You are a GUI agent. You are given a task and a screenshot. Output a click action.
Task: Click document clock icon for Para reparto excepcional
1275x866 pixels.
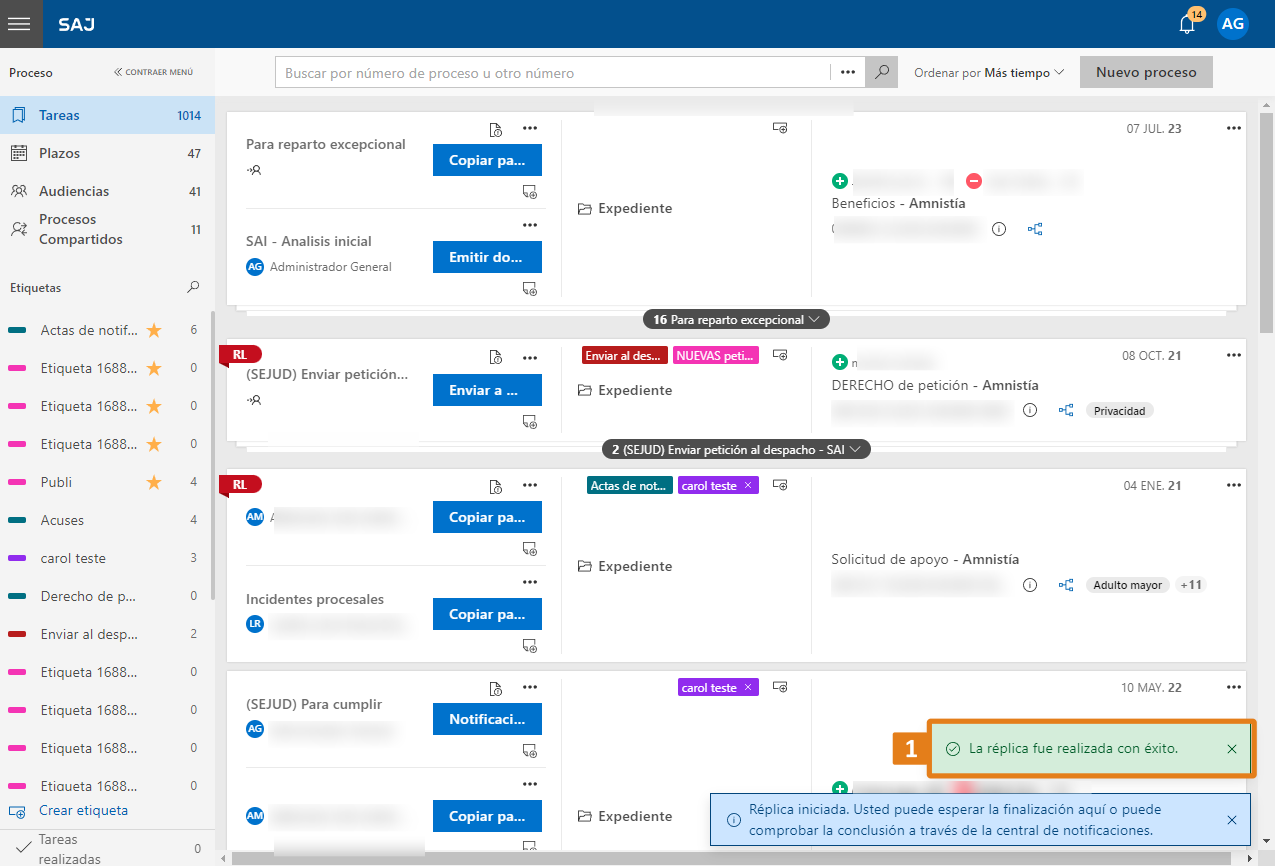495,129
